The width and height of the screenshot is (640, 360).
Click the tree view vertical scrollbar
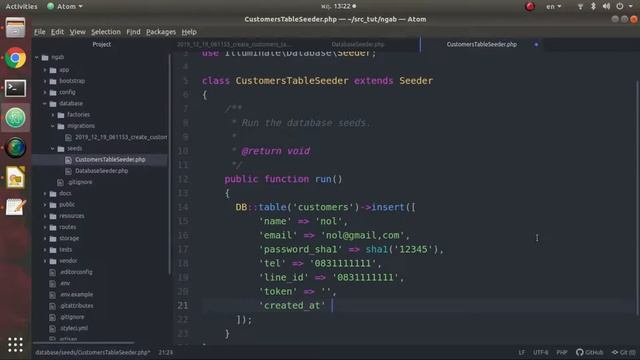pyautogui.click(x=169, y=164)
